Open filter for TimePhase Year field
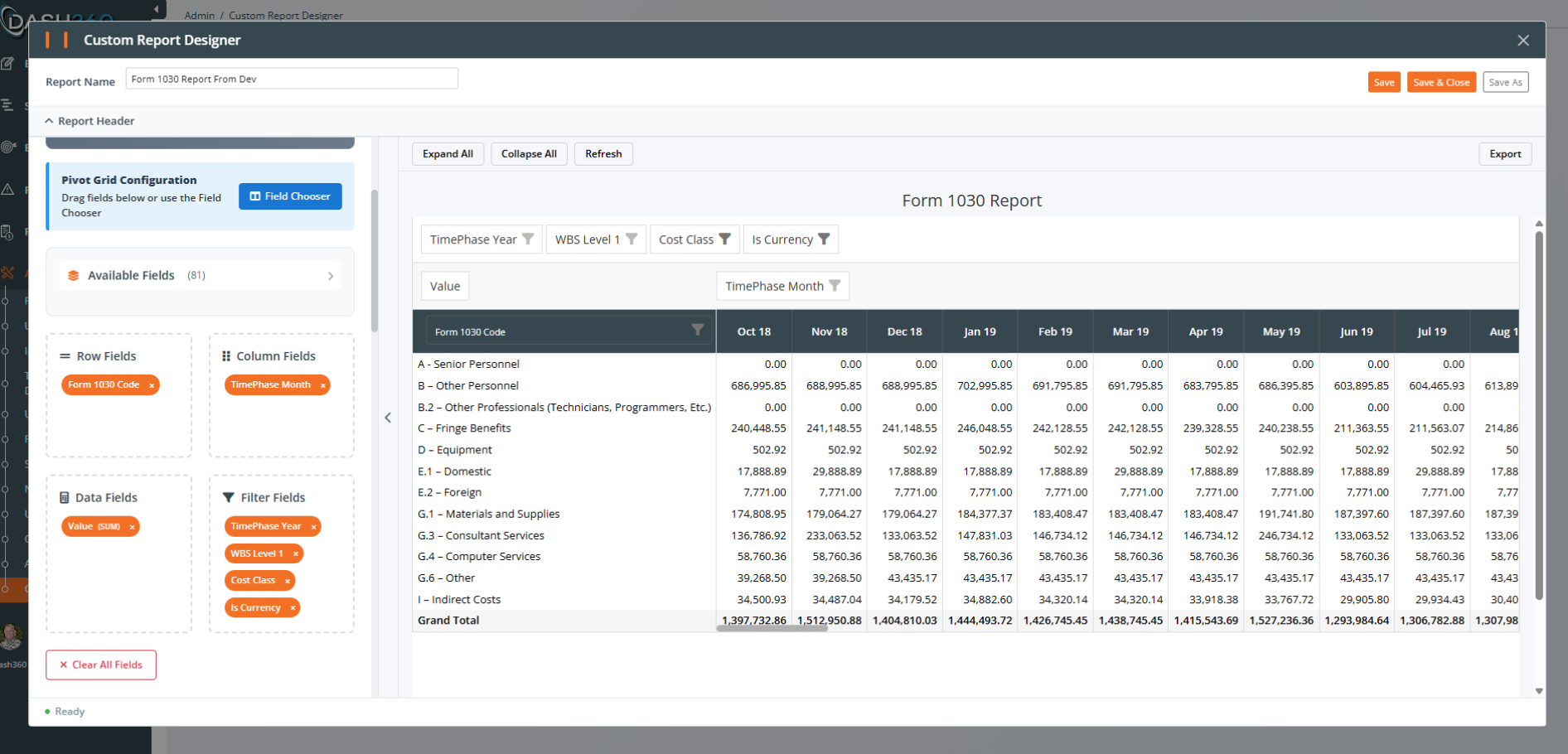The image size is (1568, 754). tap(528, 239)
